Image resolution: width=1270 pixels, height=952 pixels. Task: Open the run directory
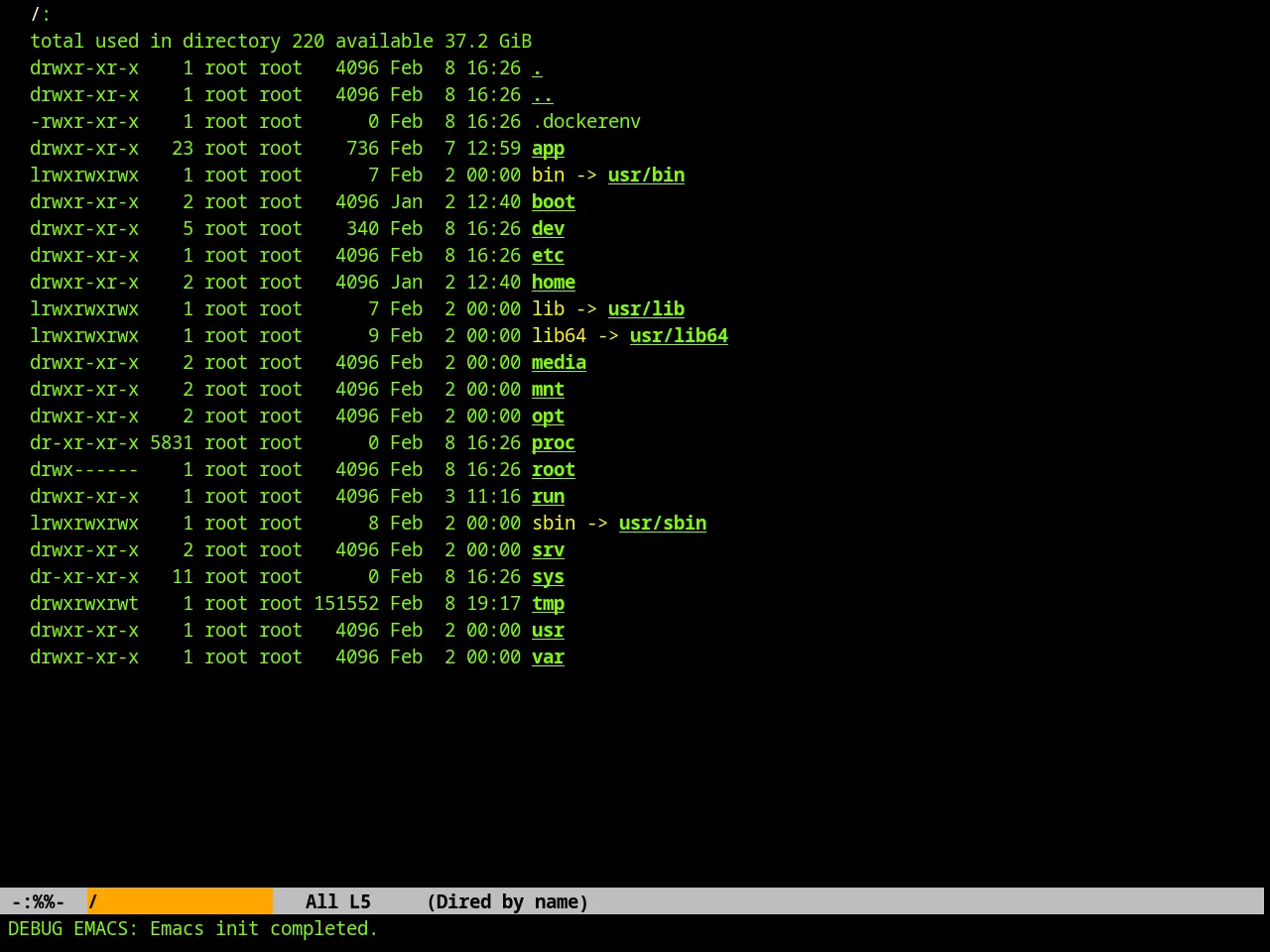pos(548,497)
